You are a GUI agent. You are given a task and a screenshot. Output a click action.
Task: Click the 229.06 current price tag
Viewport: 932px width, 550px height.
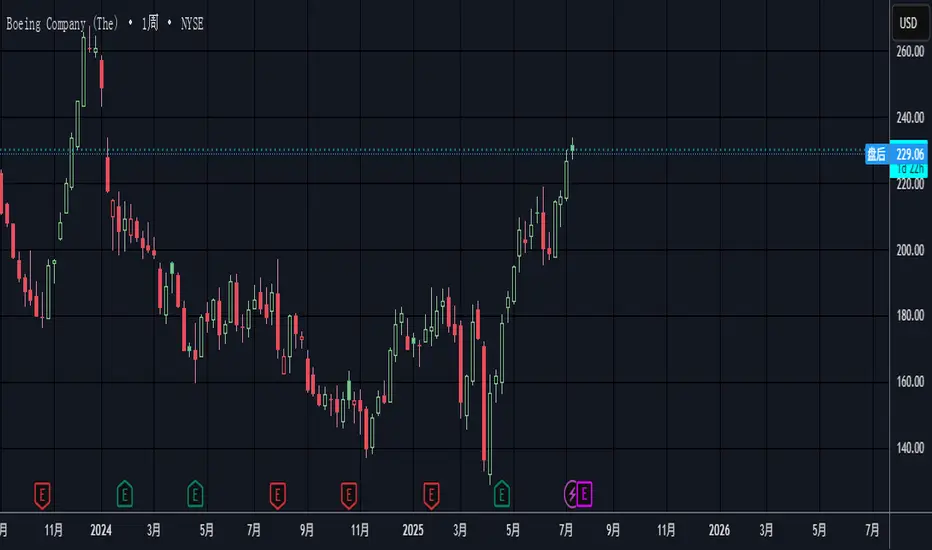(x=909, y=154)
